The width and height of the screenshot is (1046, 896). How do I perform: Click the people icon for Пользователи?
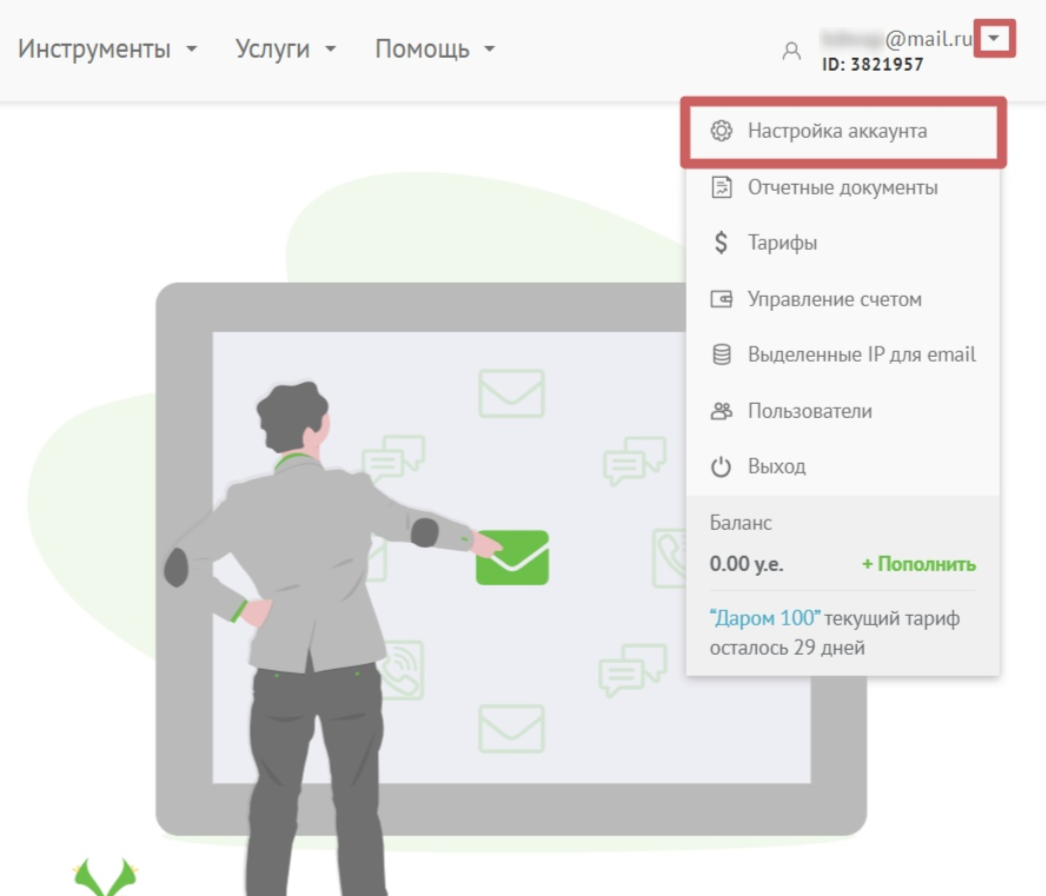pyautogui.click(x=721, y=411)
